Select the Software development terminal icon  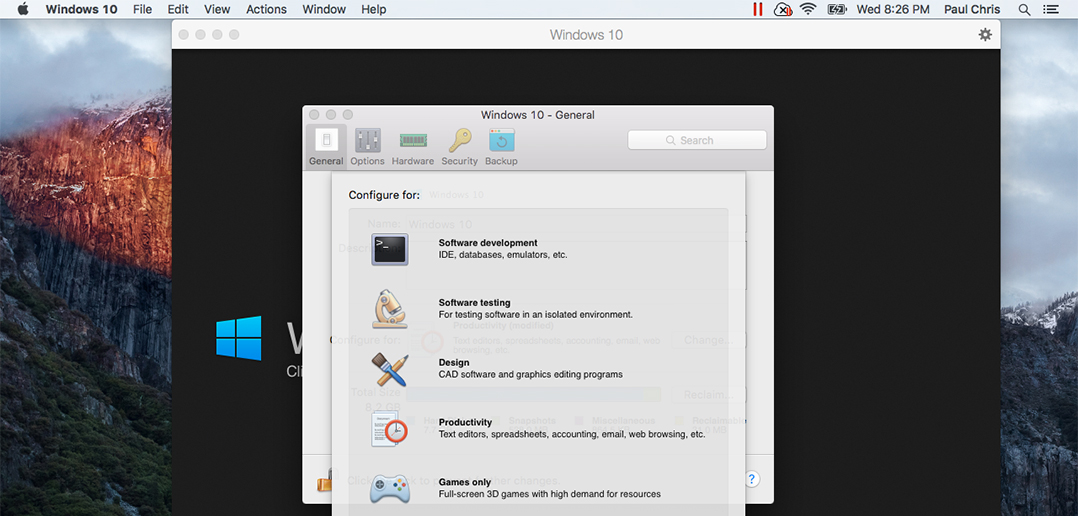390,249
